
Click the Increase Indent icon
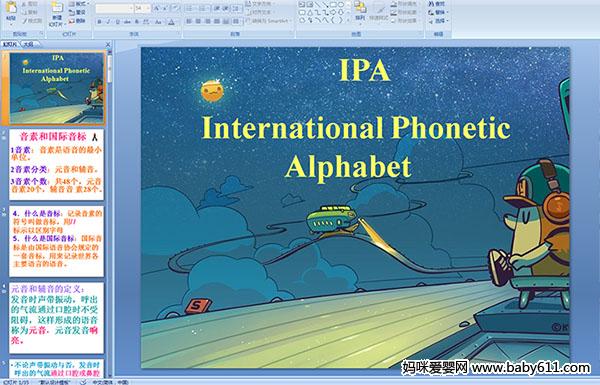[226, 8]
